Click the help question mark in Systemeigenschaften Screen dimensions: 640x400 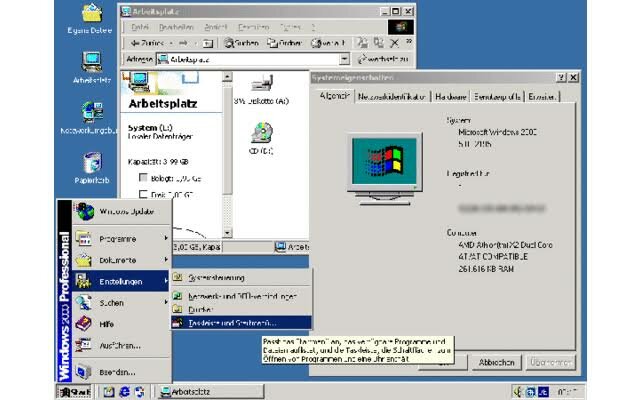(562, 77)
